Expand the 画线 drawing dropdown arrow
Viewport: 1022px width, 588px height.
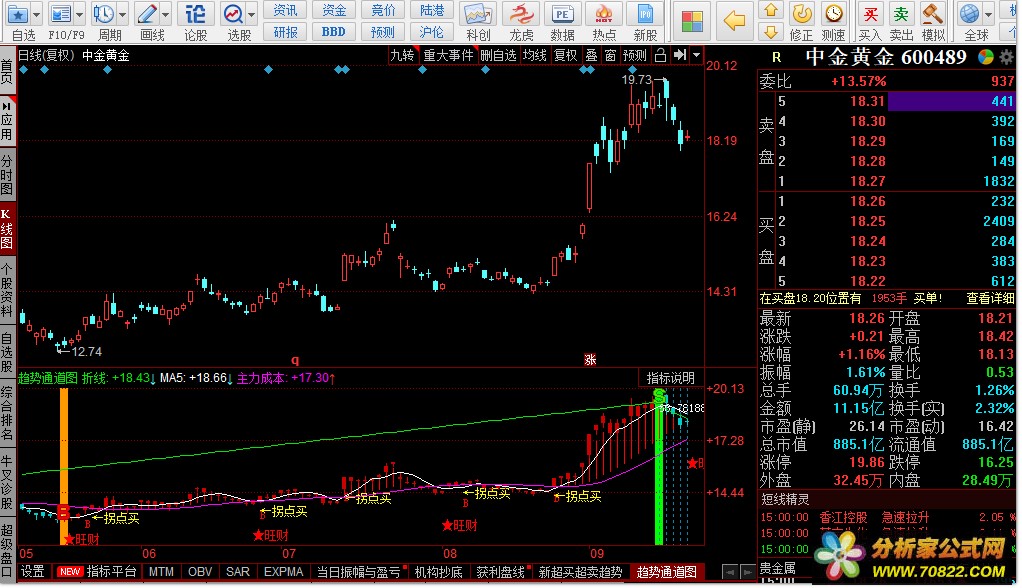coord(168,14)
